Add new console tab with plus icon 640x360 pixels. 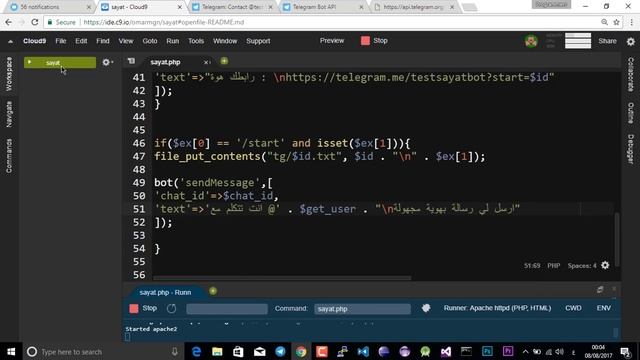[x=213, y=291]
